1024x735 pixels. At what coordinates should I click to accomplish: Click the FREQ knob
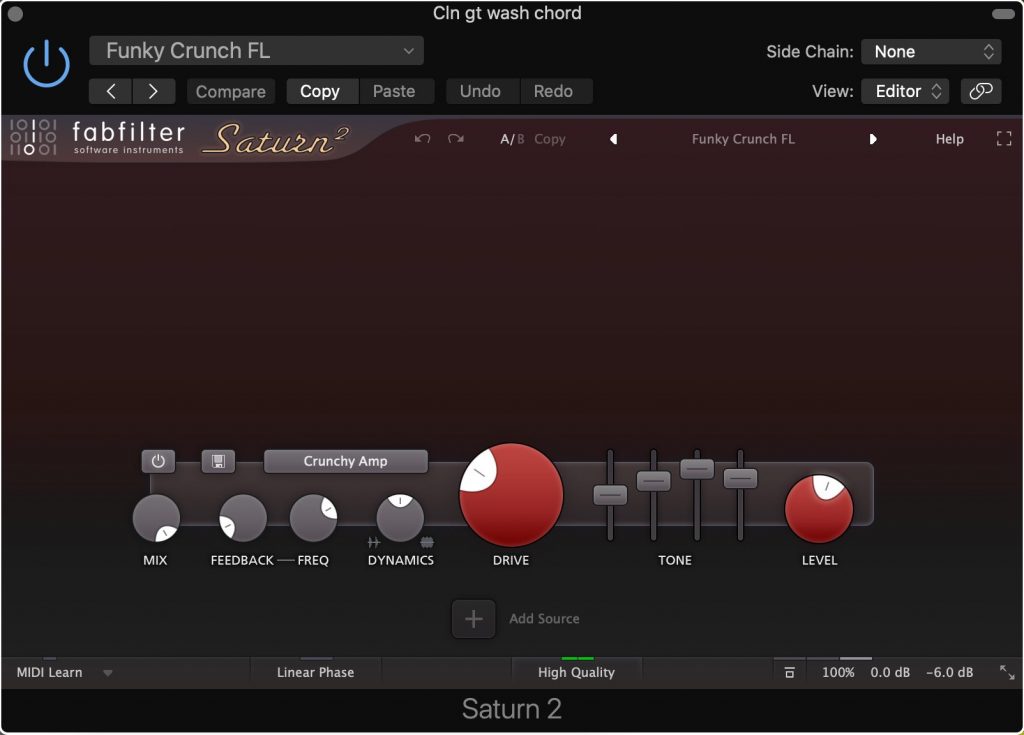coord(313,518)
